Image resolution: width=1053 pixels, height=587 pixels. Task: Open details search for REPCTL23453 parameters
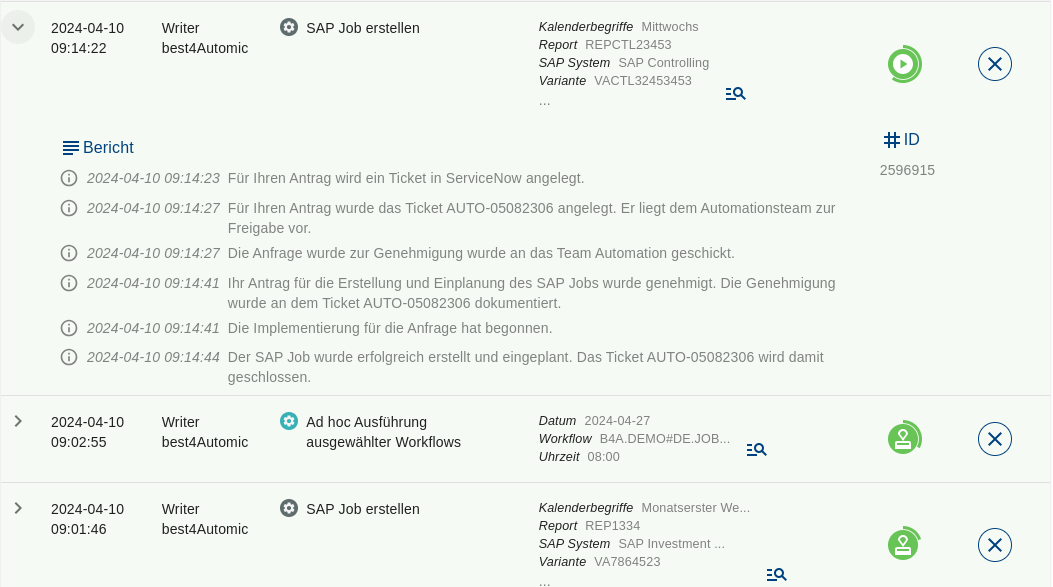pyautogui.click(x=735, y=93)
